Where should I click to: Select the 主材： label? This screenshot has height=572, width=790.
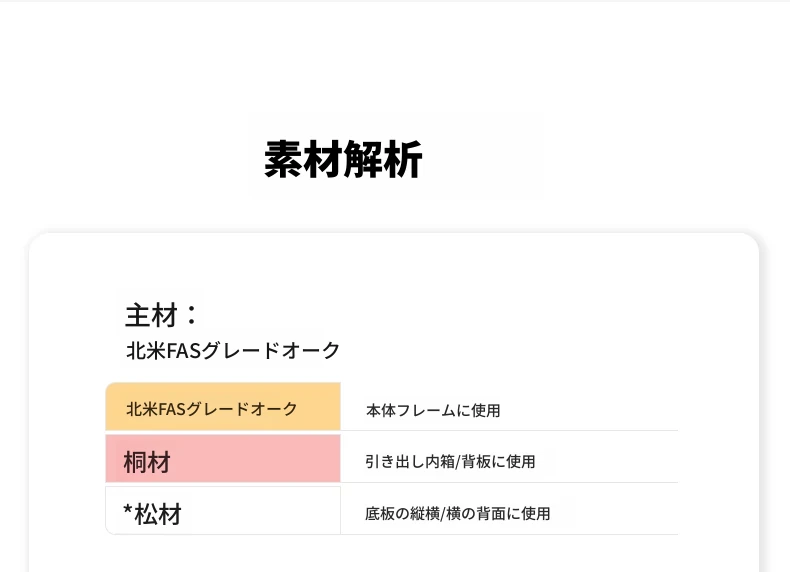pos(162,315)
